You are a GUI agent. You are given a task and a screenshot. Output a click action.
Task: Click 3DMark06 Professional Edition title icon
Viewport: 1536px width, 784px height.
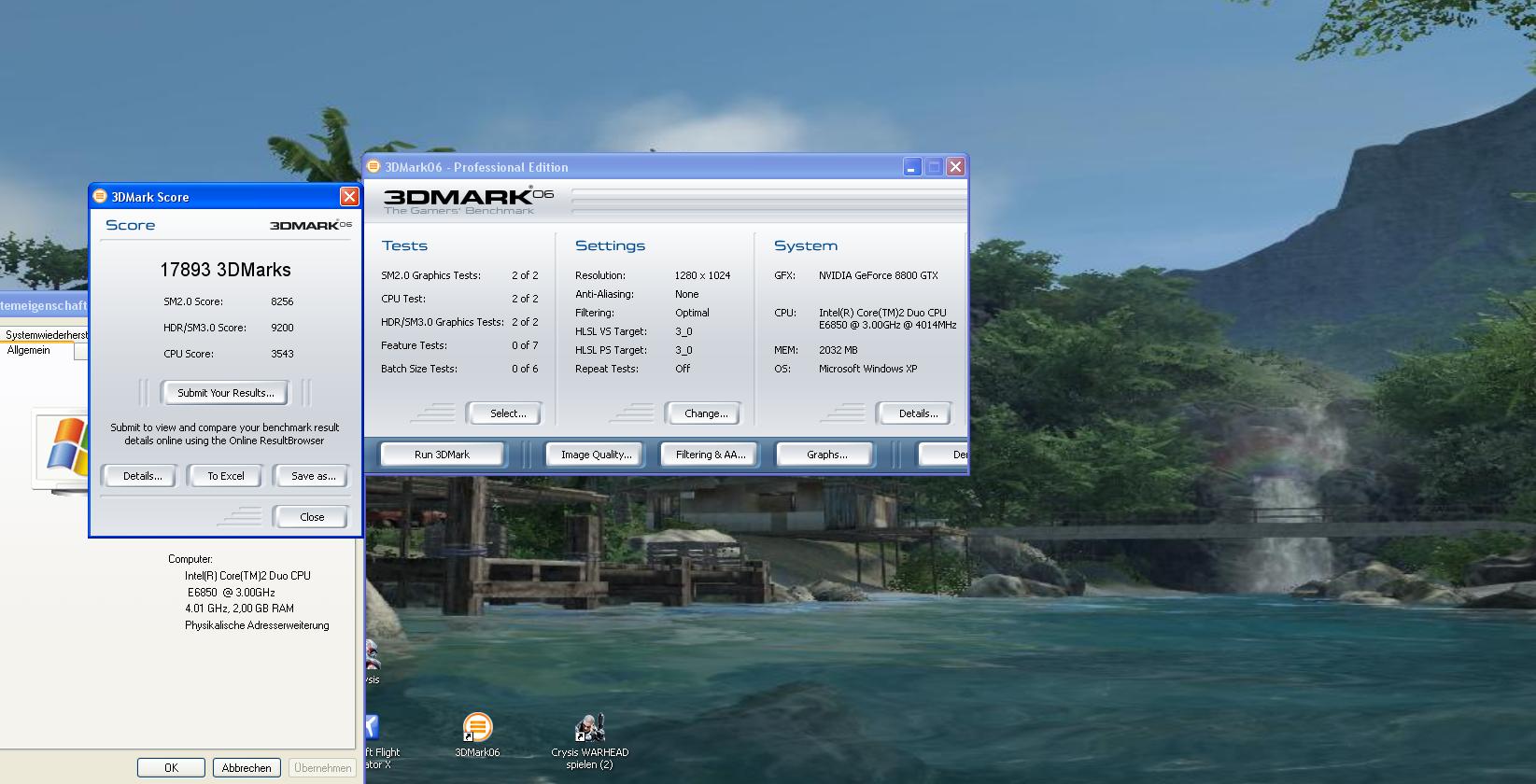pos(373,167)
